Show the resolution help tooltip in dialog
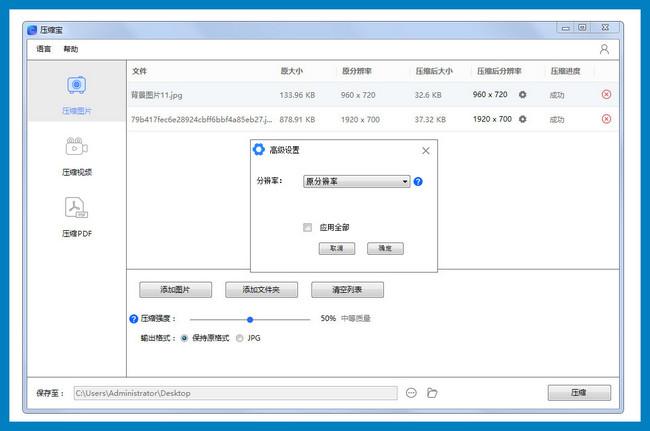Image resolution: width=650 pixels, height=431 pixels. (418, 182)
